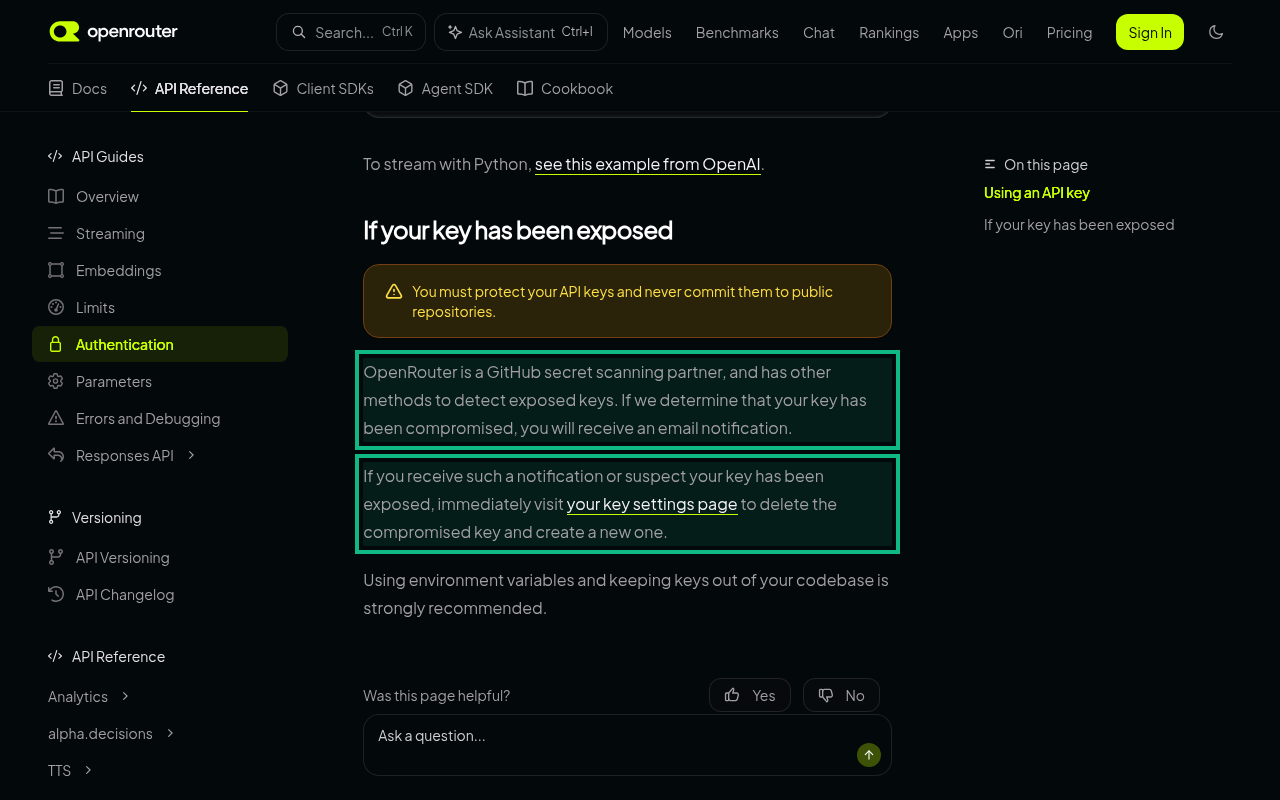Viewport: 1280px width, 800px height.
Task: Switch to the Client SDKs tab
Action: (x=323, y=88)
